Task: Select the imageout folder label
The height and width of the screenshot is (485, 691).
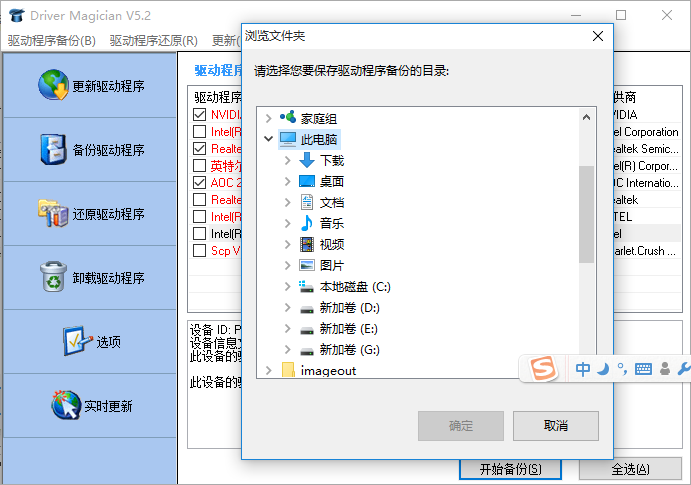Action: coord(328,371)
